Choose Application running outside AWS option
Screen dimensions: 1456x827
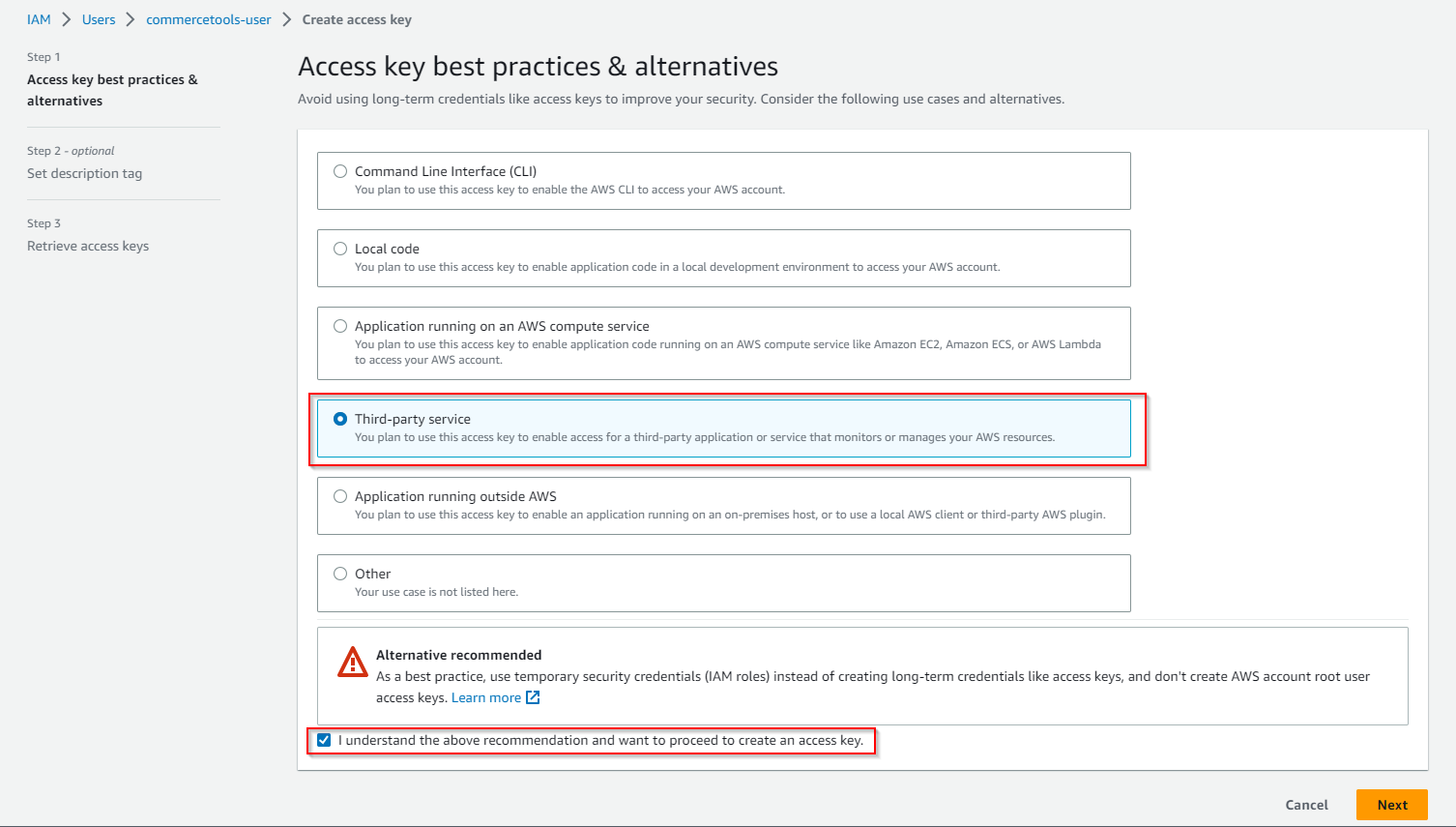pos(340,496)
